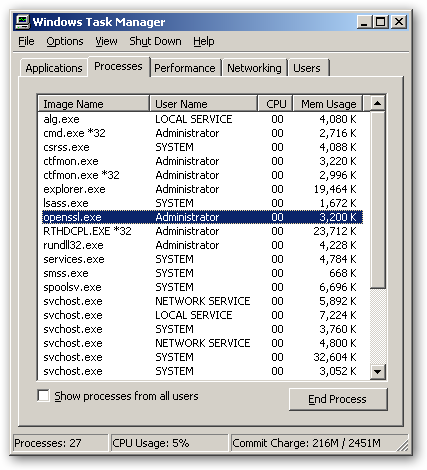
Task: Click the Processes: 27 status entry
Action: tap(60, 443)
